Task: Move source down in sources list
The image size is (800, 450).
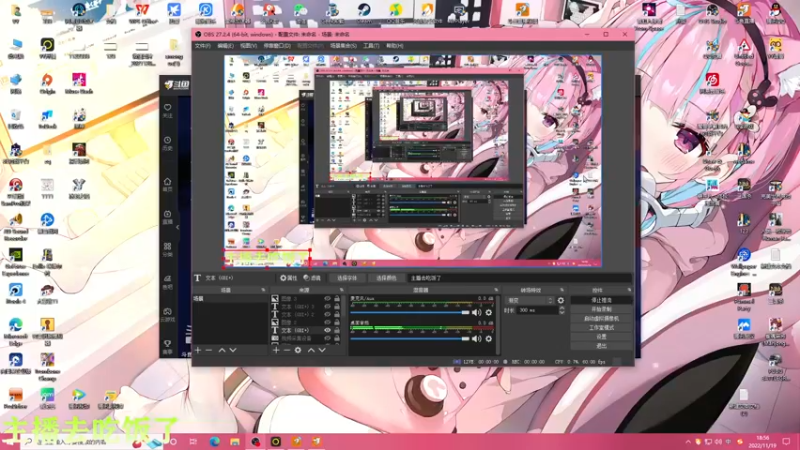Action: point(322,350)
